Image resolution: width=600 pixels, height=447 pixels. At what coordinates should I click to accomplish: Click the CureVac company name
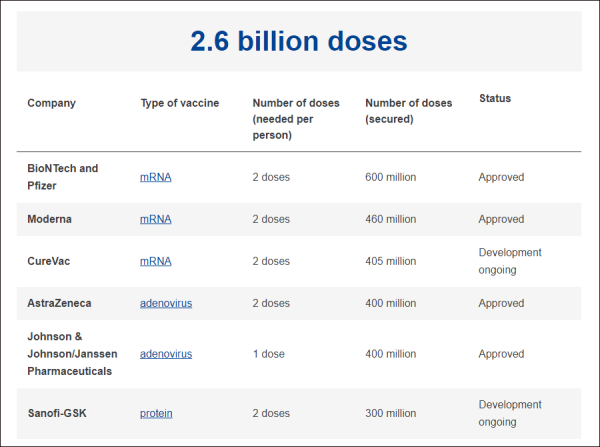click(49, 261)
